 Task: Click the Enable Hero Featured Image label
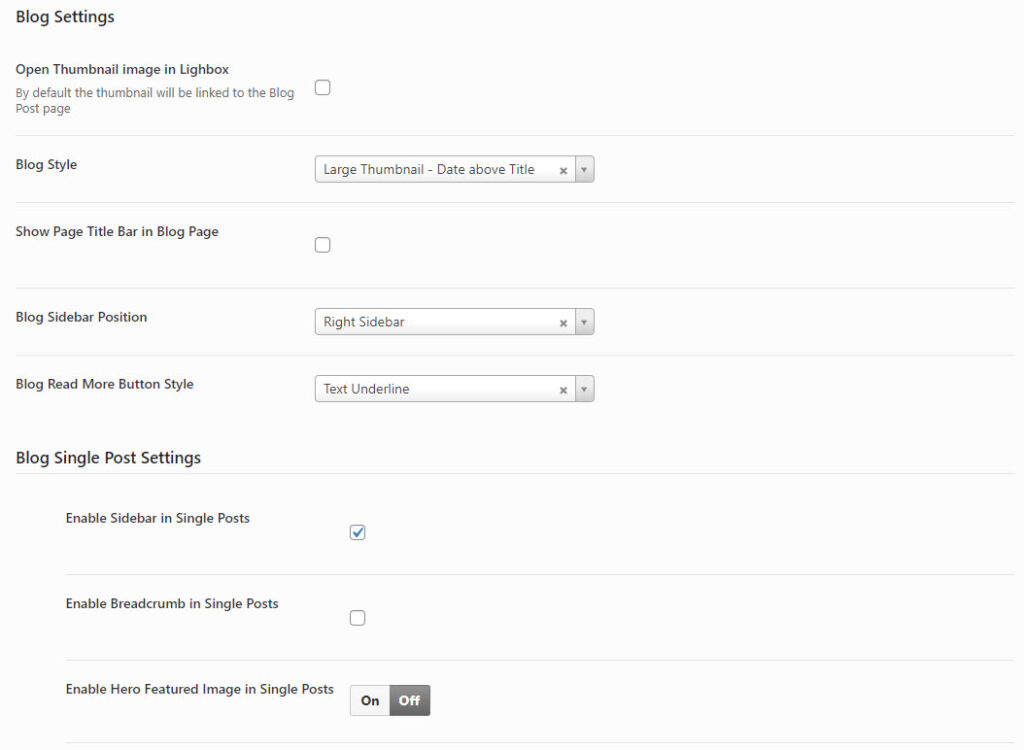point(200,689)
